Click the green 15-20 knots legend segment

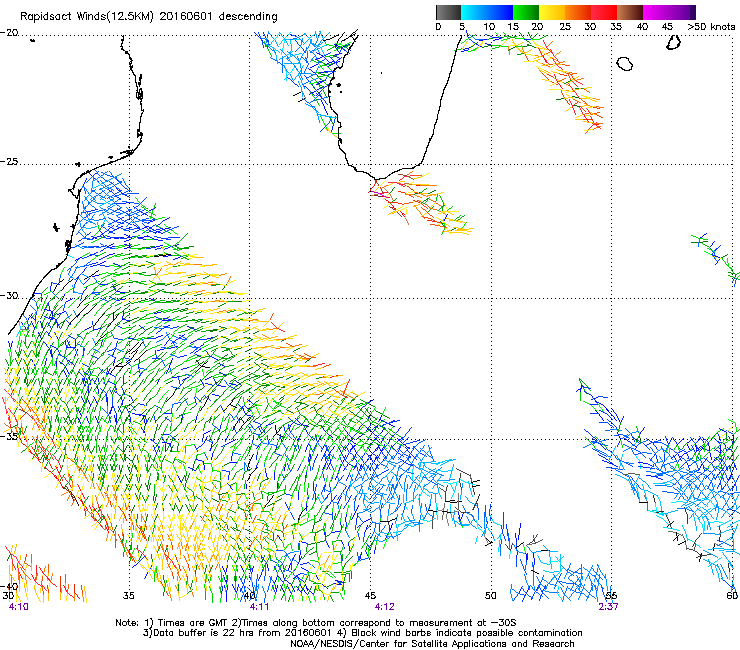click(526, 12)
